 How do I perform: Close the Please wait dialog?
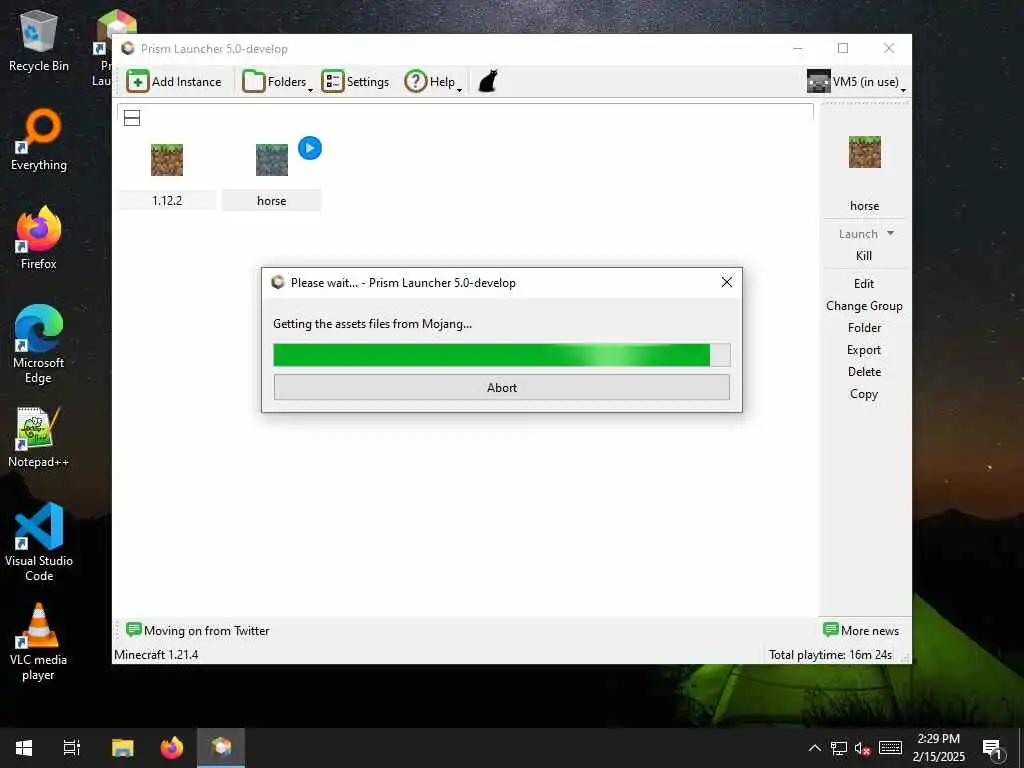(x=726, y=282)
